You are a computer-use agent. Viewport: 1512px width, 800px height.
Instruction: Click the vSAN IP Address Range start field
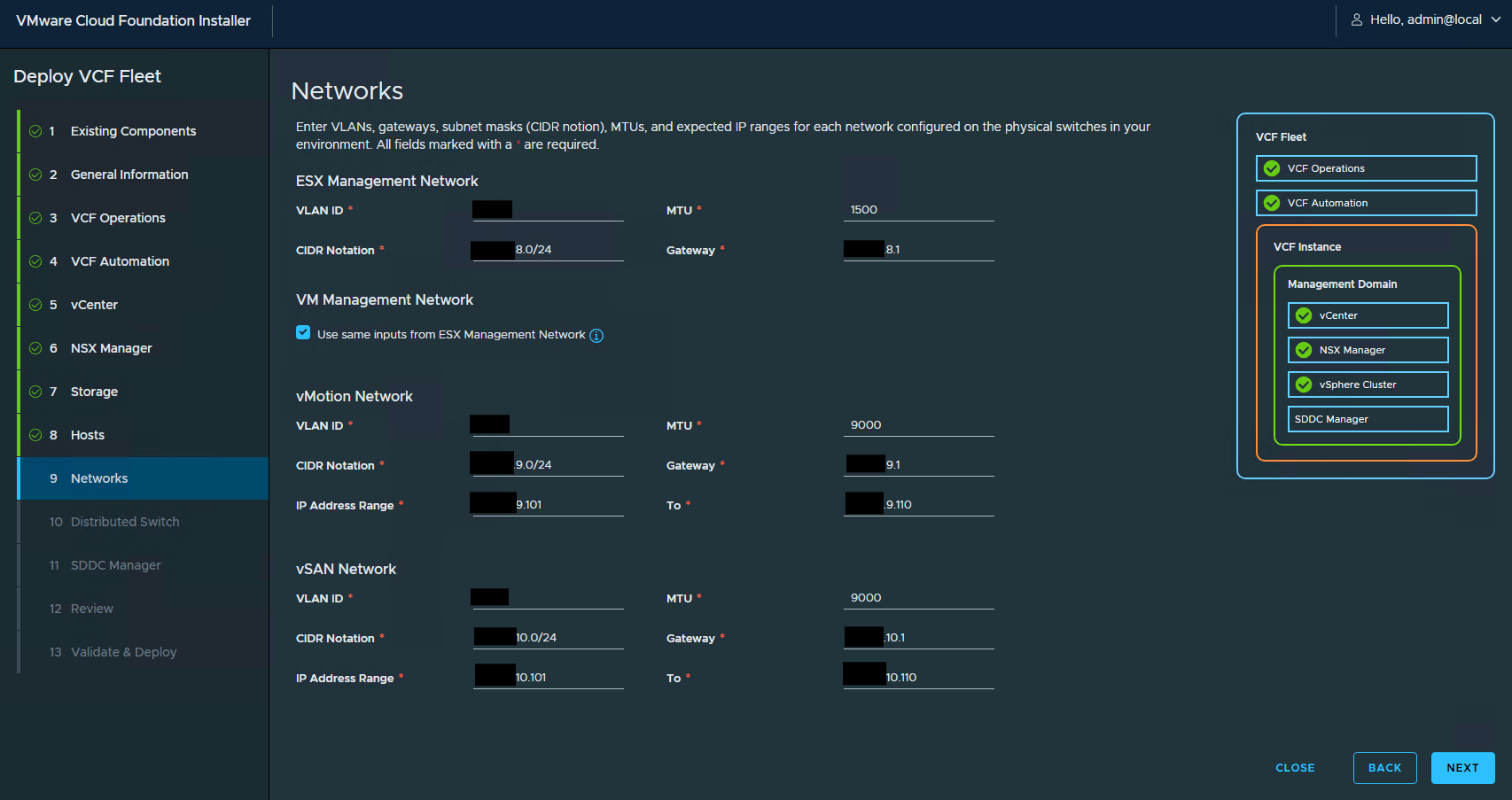click(x=549, y=678)
